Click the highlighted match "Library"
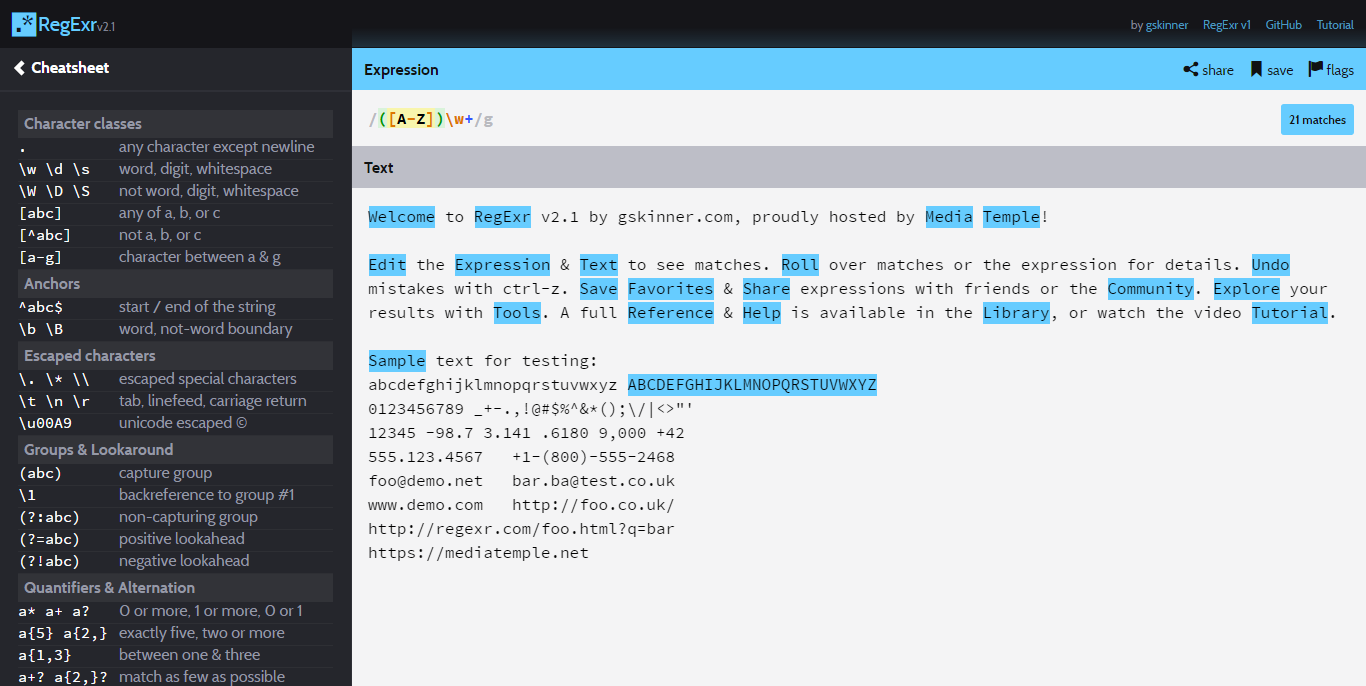 pyautogui.click(x=1016, y=313)
